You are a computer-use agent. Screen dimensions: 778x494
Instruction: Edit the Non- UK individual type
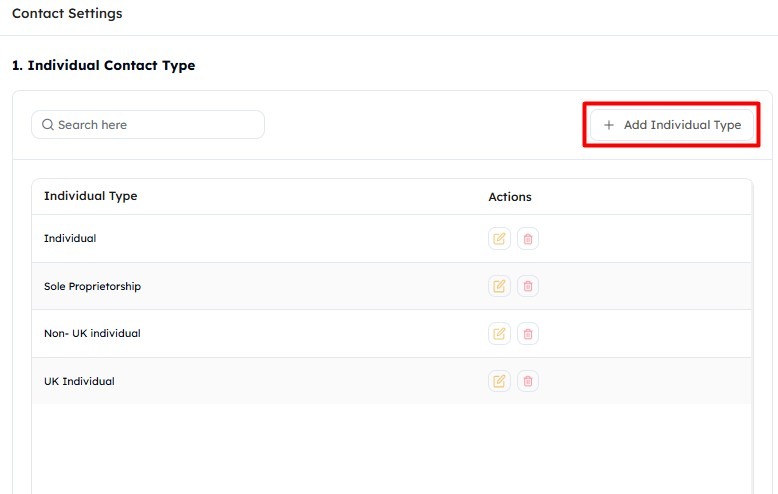[499, 333]
